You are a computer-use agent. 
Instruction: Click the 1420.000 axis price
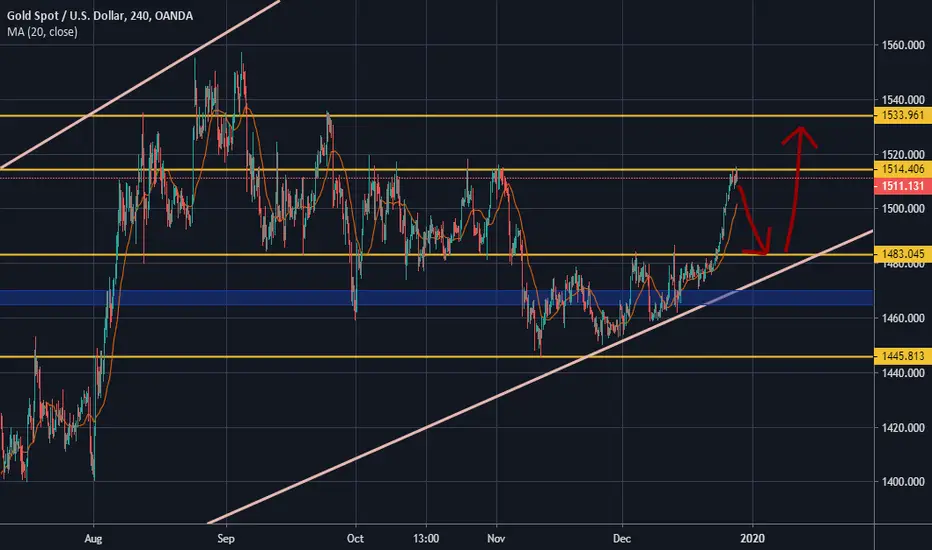[903, 428]
